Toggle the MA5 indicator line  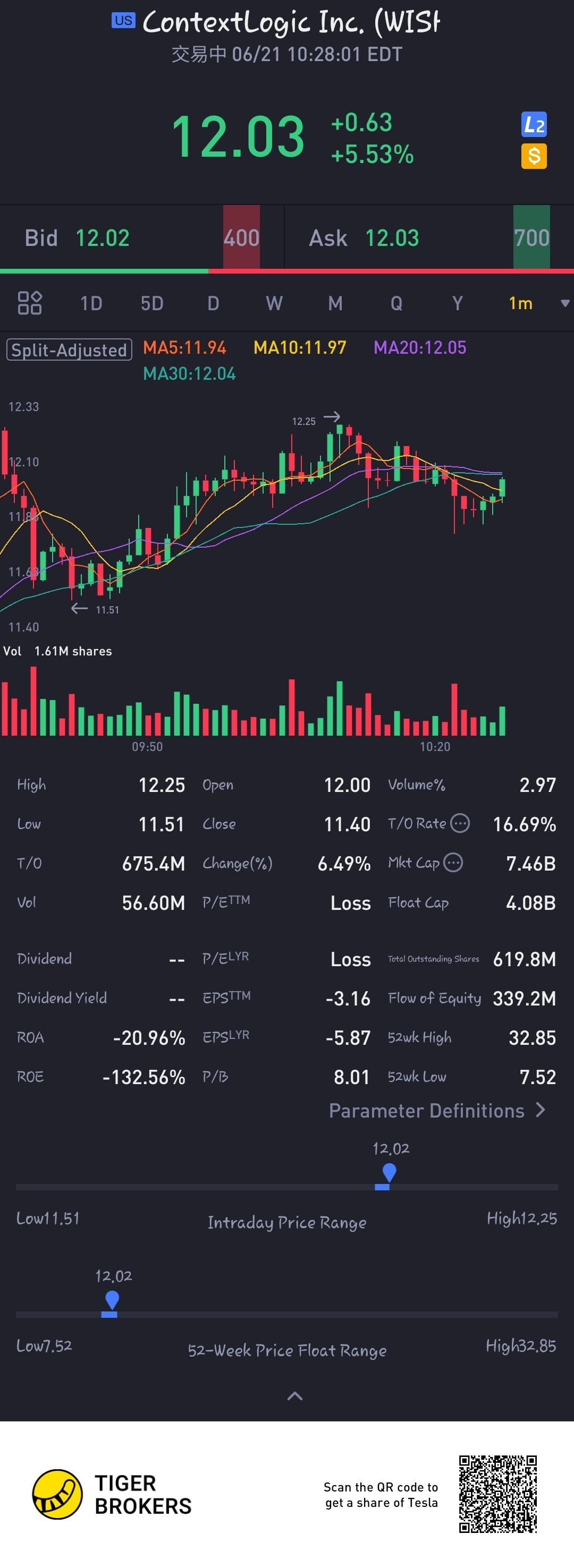[x=184, y=347]
